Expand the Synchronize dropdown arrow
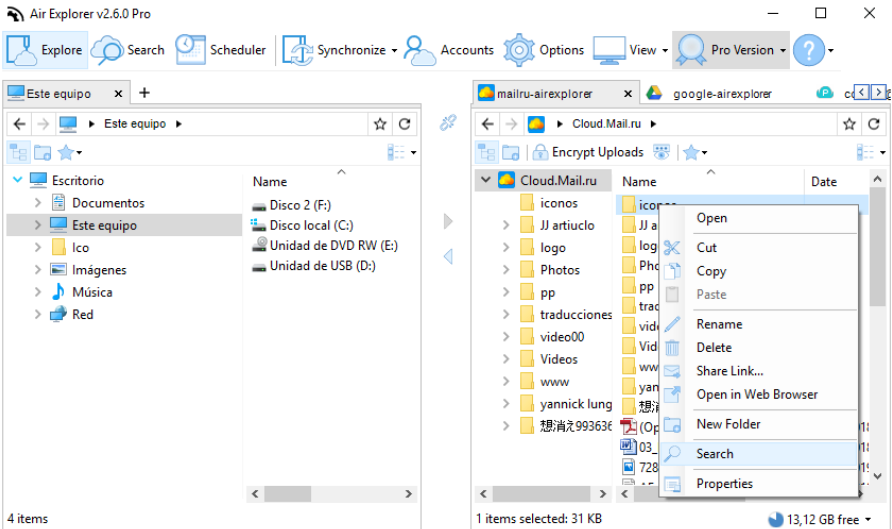 tap(394, 51)
